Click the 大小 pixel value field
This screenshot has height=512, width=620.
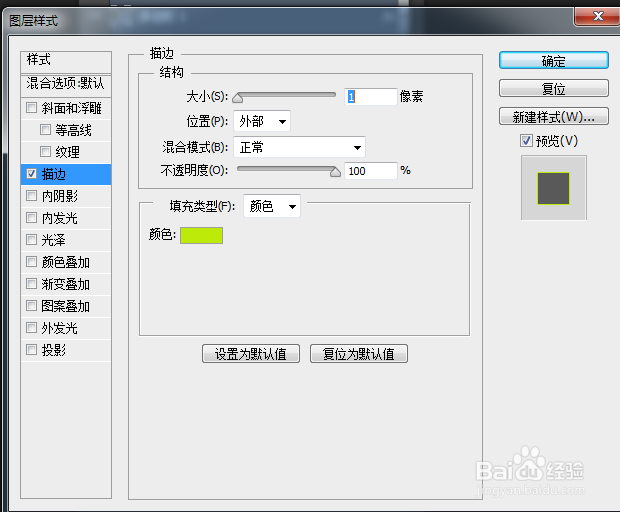[370, 96]
